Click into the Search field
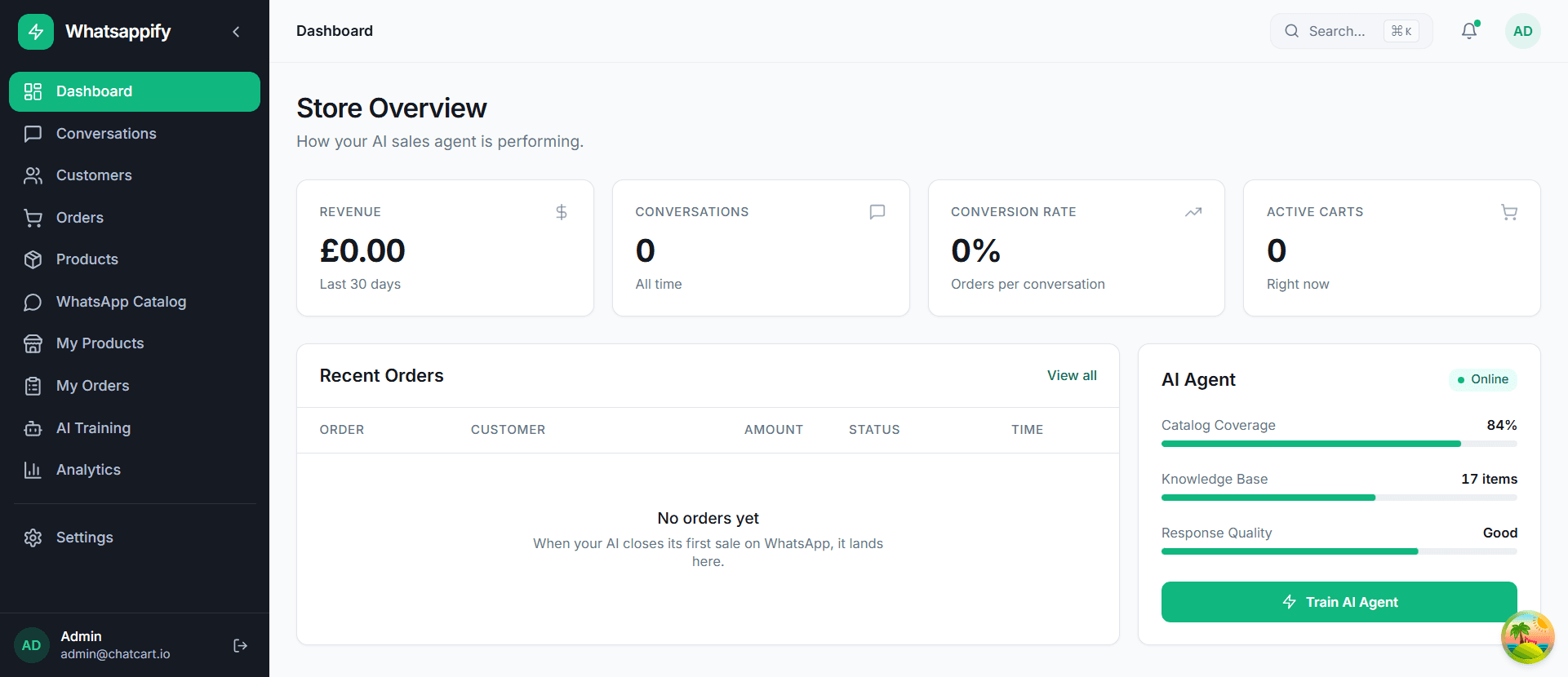The width and height of the screenshot is (1568, 677). [1351, 31]
